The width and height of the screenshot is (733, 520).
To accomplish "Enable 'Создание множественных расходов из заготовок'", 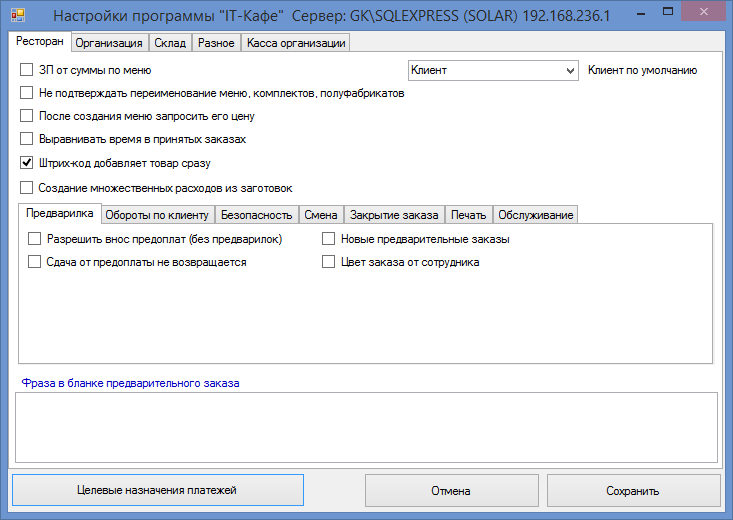I will tap(27, 188).
